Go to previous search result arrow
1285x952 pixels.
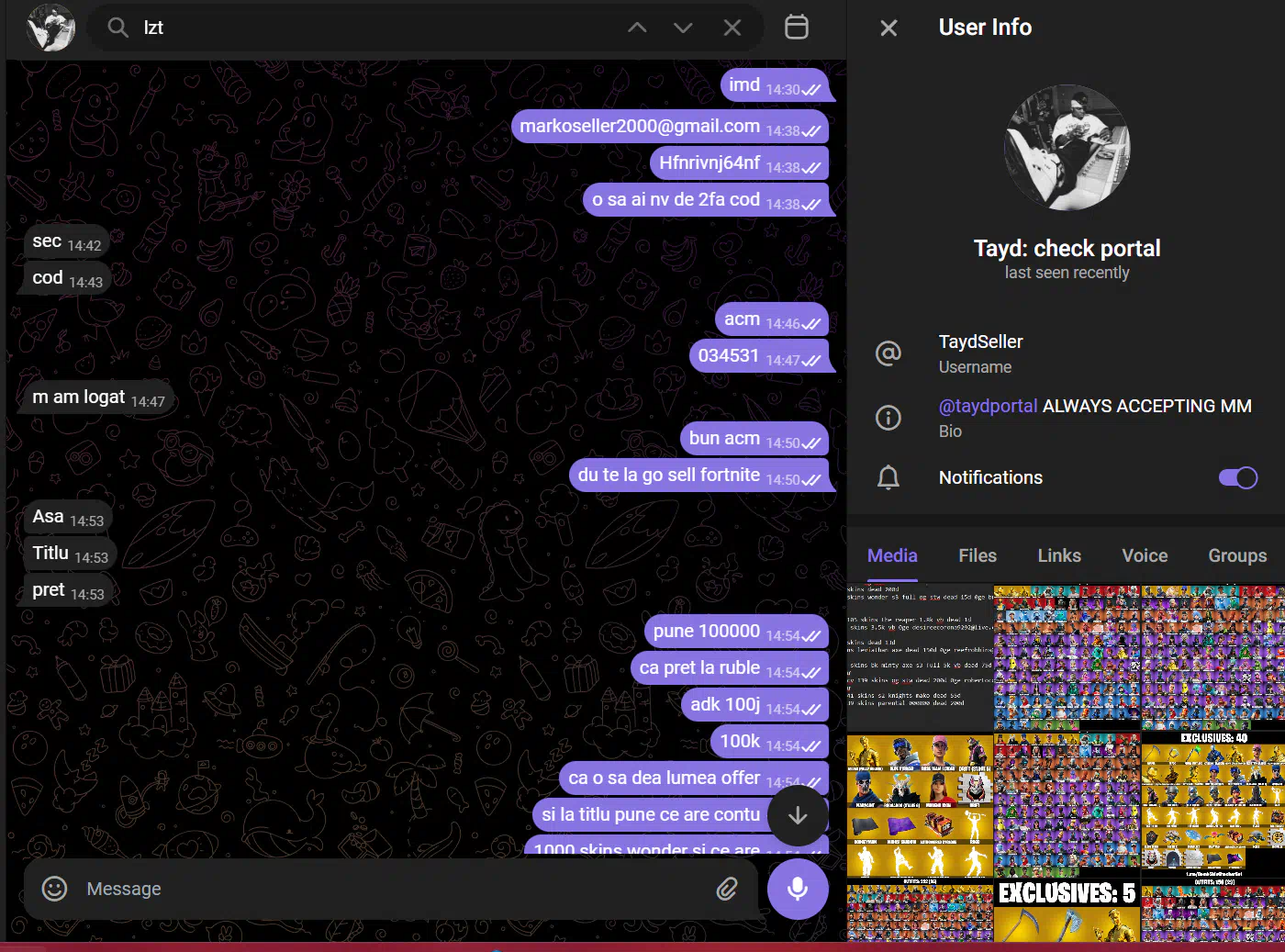pos(637,28)
